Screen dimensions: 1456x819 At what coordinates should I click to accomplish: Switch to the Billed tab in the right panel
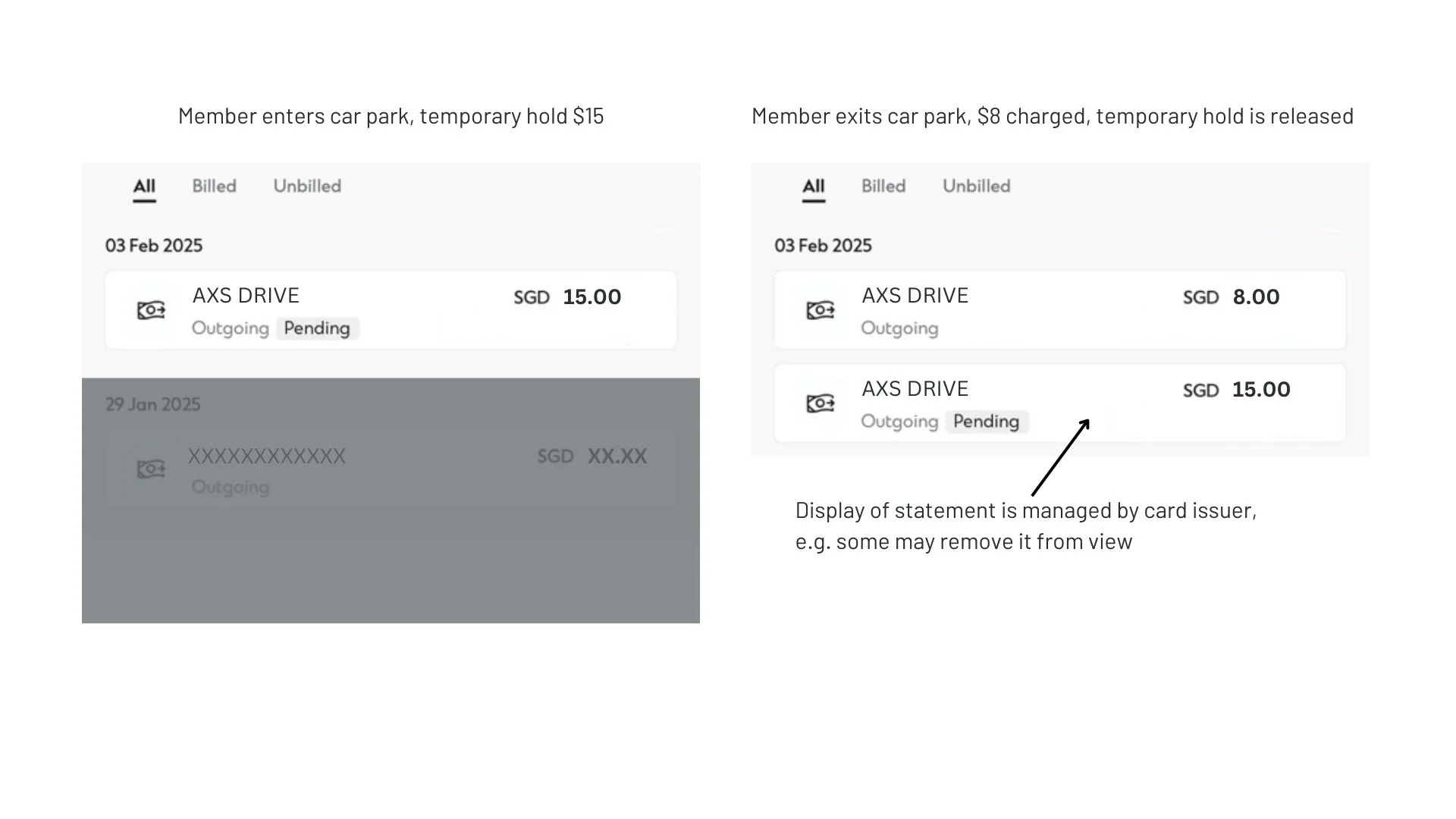click(x=883, y=187)
